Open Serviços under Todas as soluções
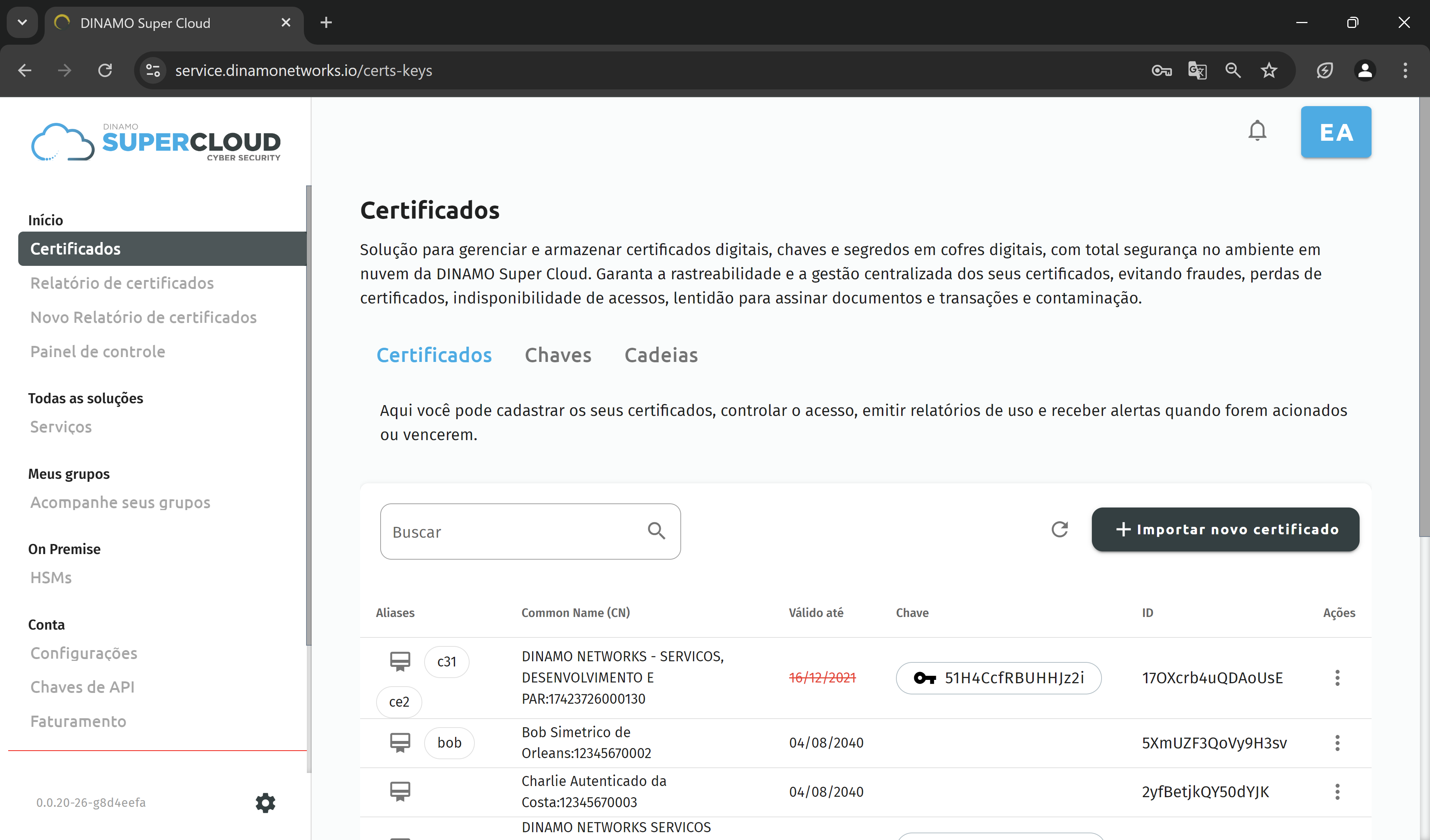Viewport: 1430px width, 840px height. click(61, 427)
